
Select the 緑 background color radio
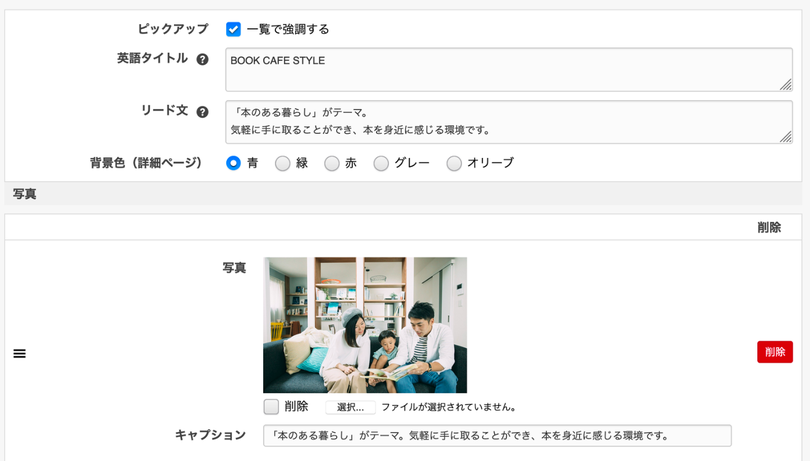tap(283, 163)
